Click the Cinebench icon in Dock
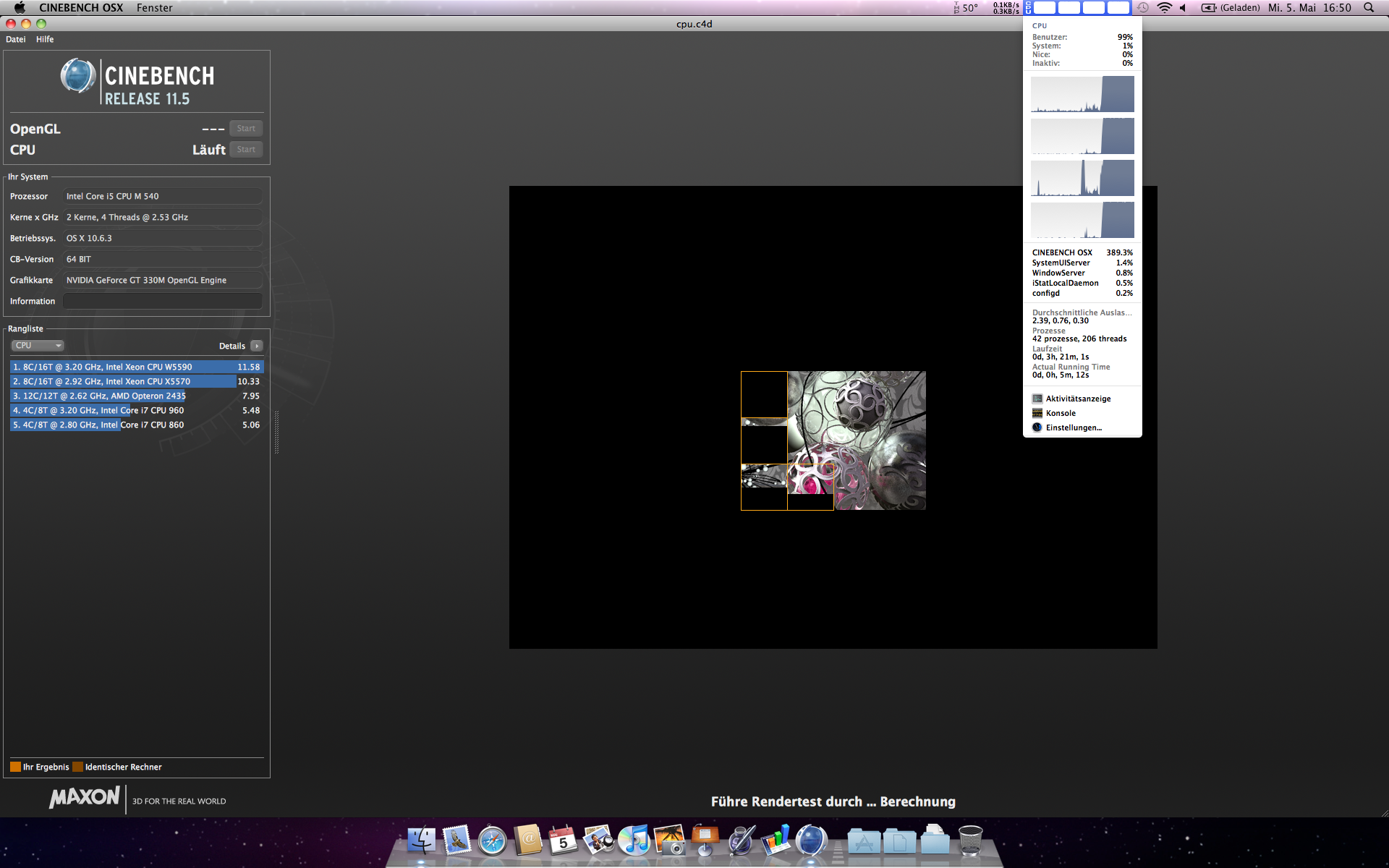The height and width of the screenshot is (868, 1389). 812,841
